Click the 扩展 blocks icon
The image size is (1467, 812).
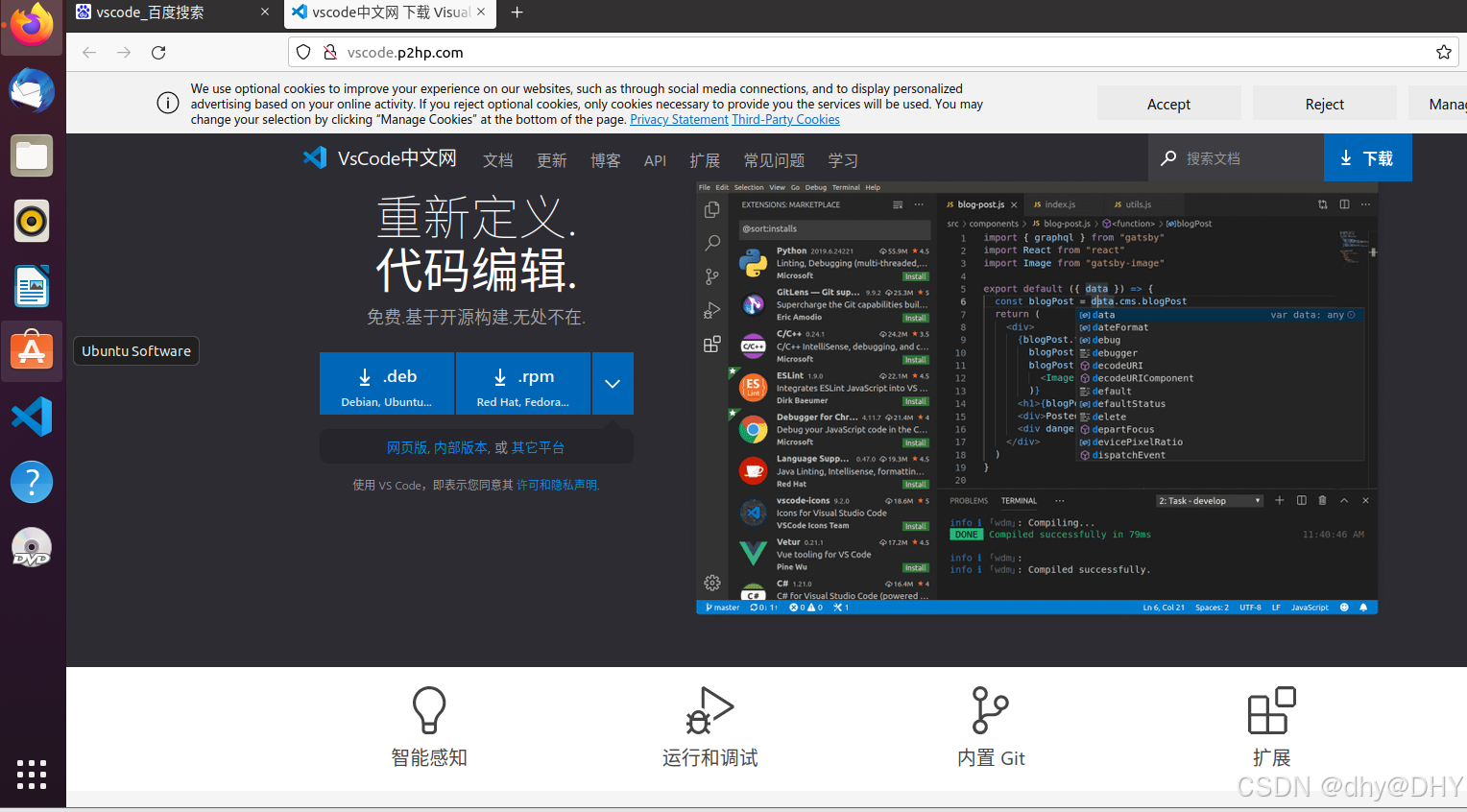pos(1271,710)
